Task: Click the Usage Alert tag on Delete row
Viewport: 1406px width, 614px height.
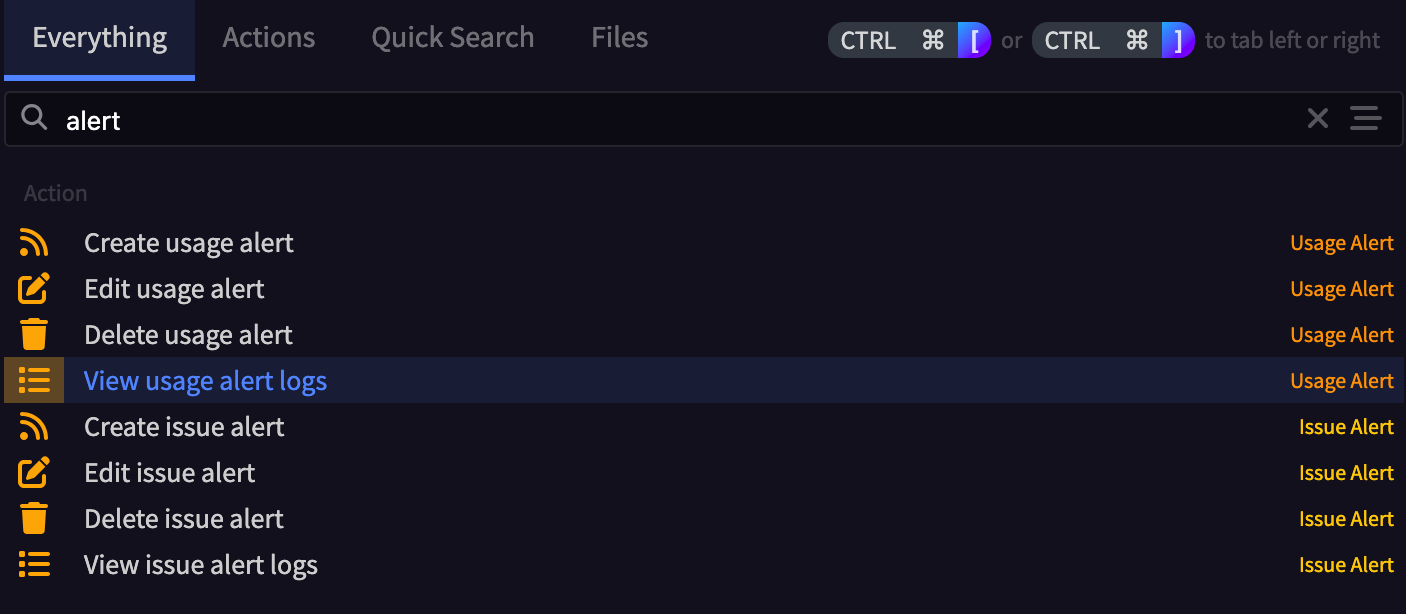Action: [1342, 335]
